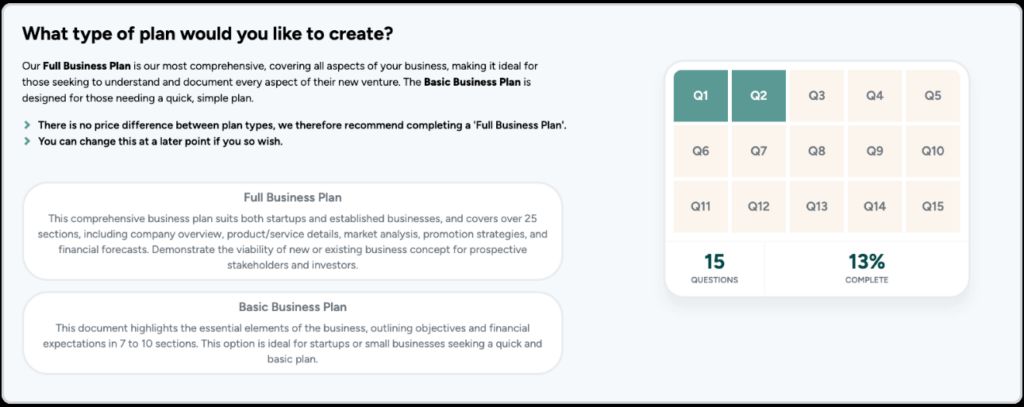Viewport: 1024px width, 407px height.
Task: Choose the Basic Business Plan option
Action: (x=292, y=332)
